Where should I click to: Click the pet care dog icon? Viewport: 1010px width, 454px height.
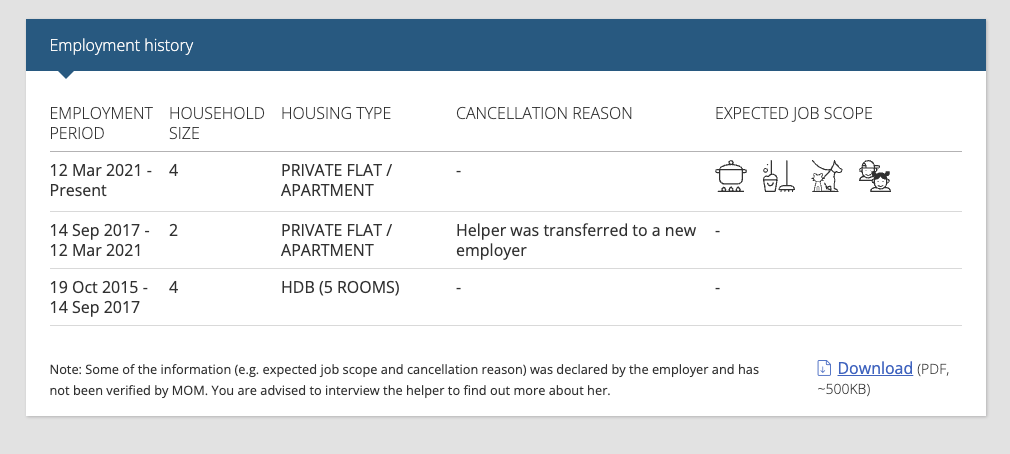[826, 176]
